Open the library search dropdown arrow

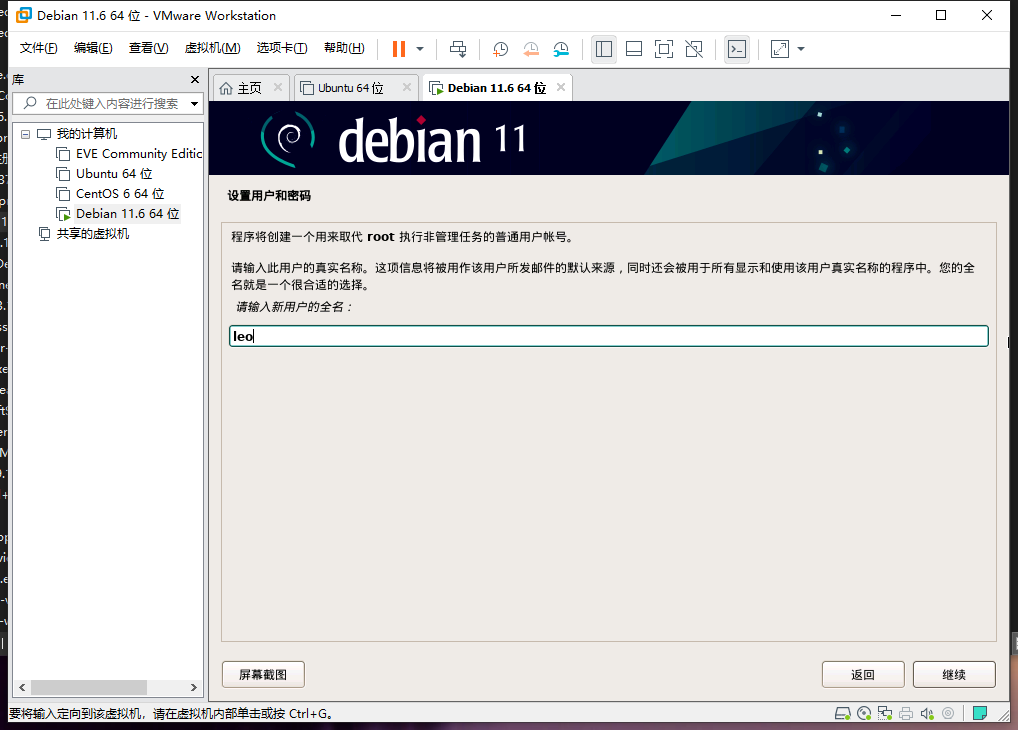(x=194, y=104)
